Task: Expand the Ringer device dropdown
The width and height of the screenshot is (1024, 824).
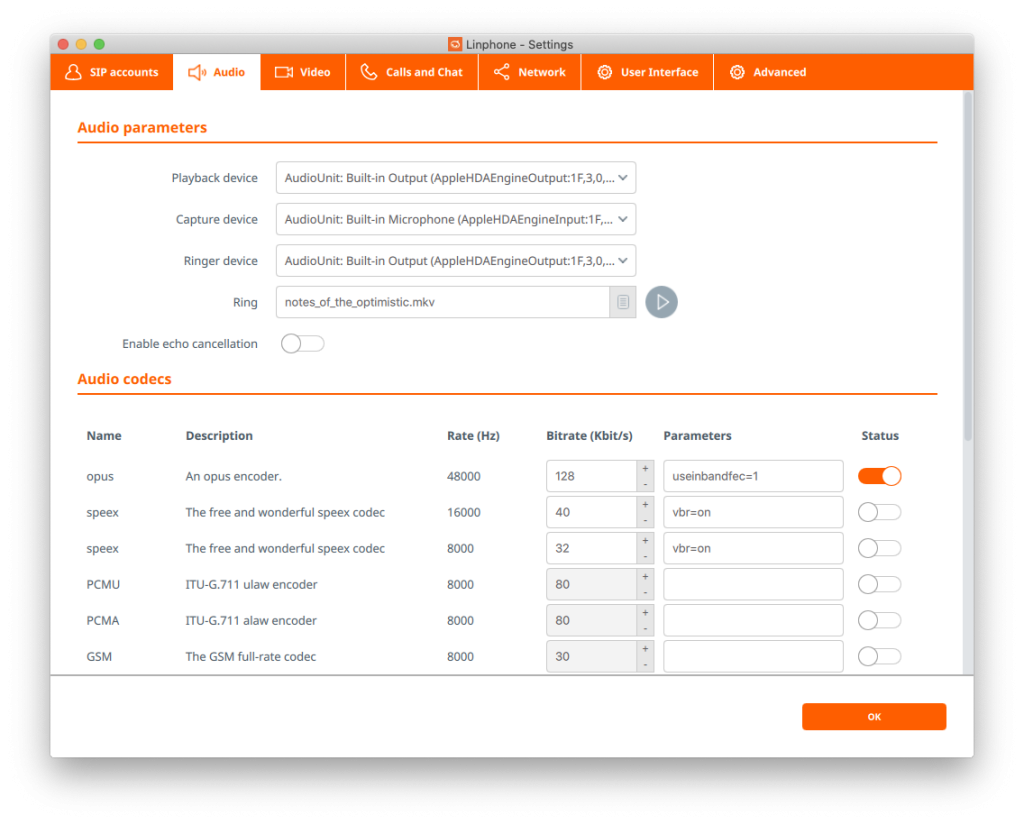Action: pos(456,261)
